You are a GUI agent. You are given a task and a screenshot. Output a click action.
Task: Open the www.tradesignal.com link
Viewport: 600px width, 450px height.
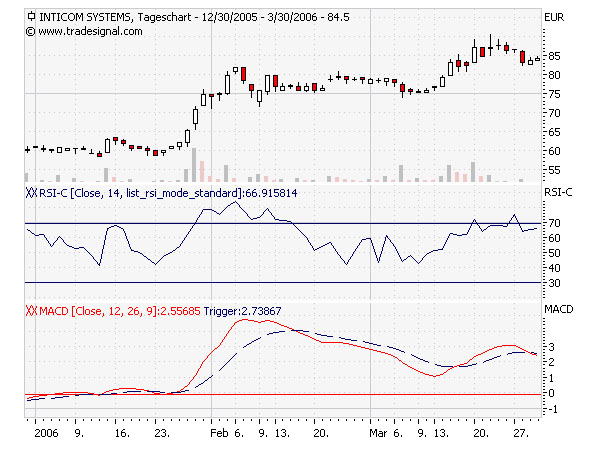pyautogui.click(x=90, y=31)
